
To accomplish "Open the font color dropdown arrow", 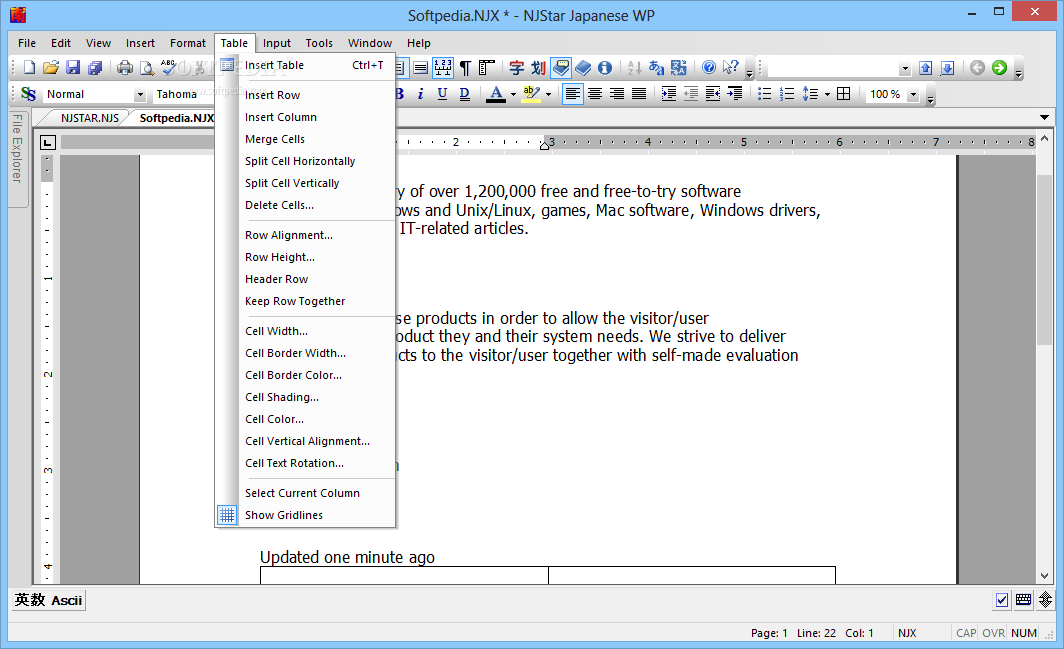I will point(513,94).
